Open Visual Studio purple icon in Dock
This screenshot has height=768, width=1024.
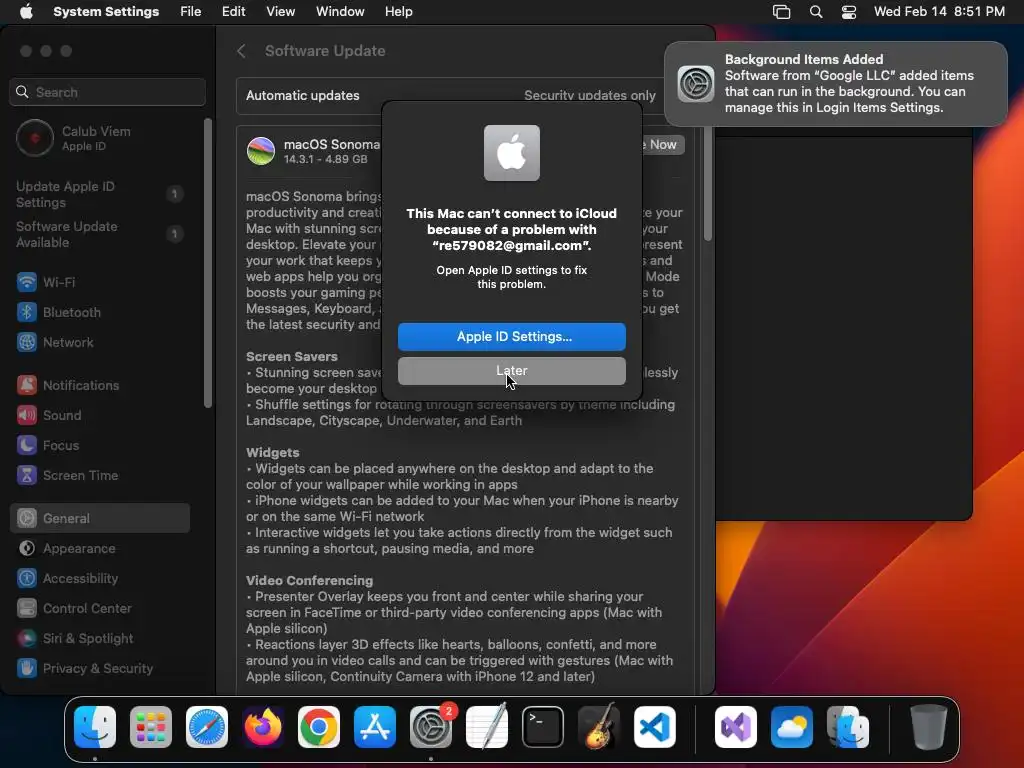tap(736, 727)
